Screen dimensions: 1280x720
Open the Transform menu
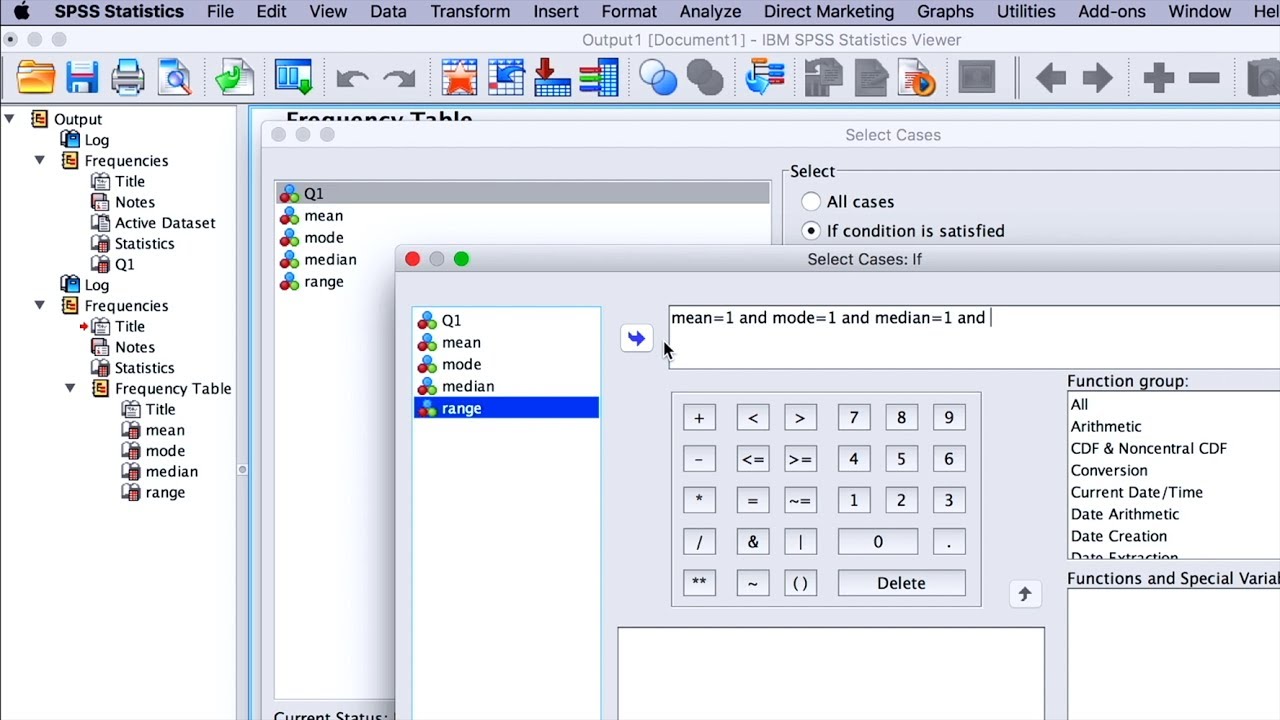470,12
